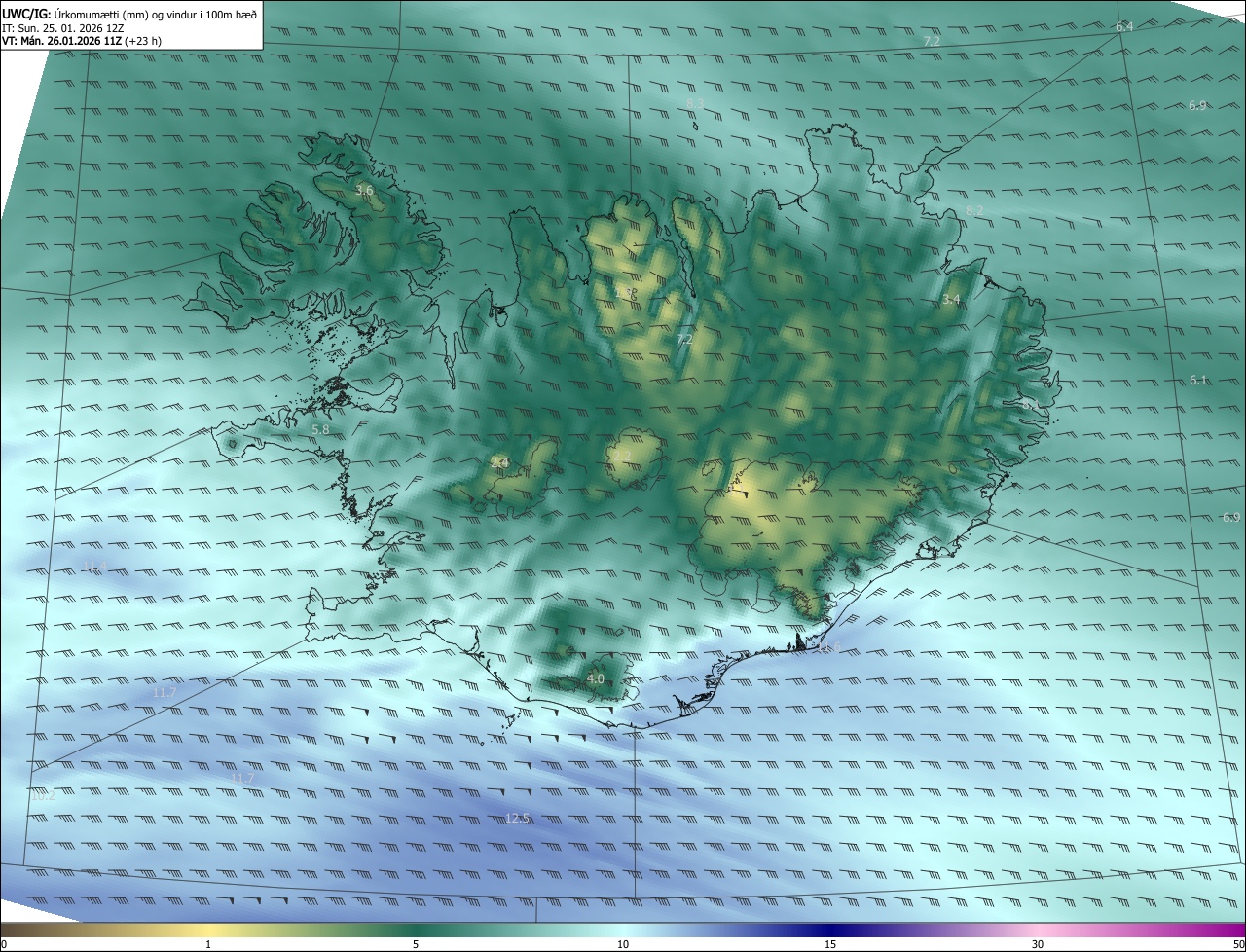
Task: Select the 7.2 label in the northern fjord
Action: click(684, 339)
